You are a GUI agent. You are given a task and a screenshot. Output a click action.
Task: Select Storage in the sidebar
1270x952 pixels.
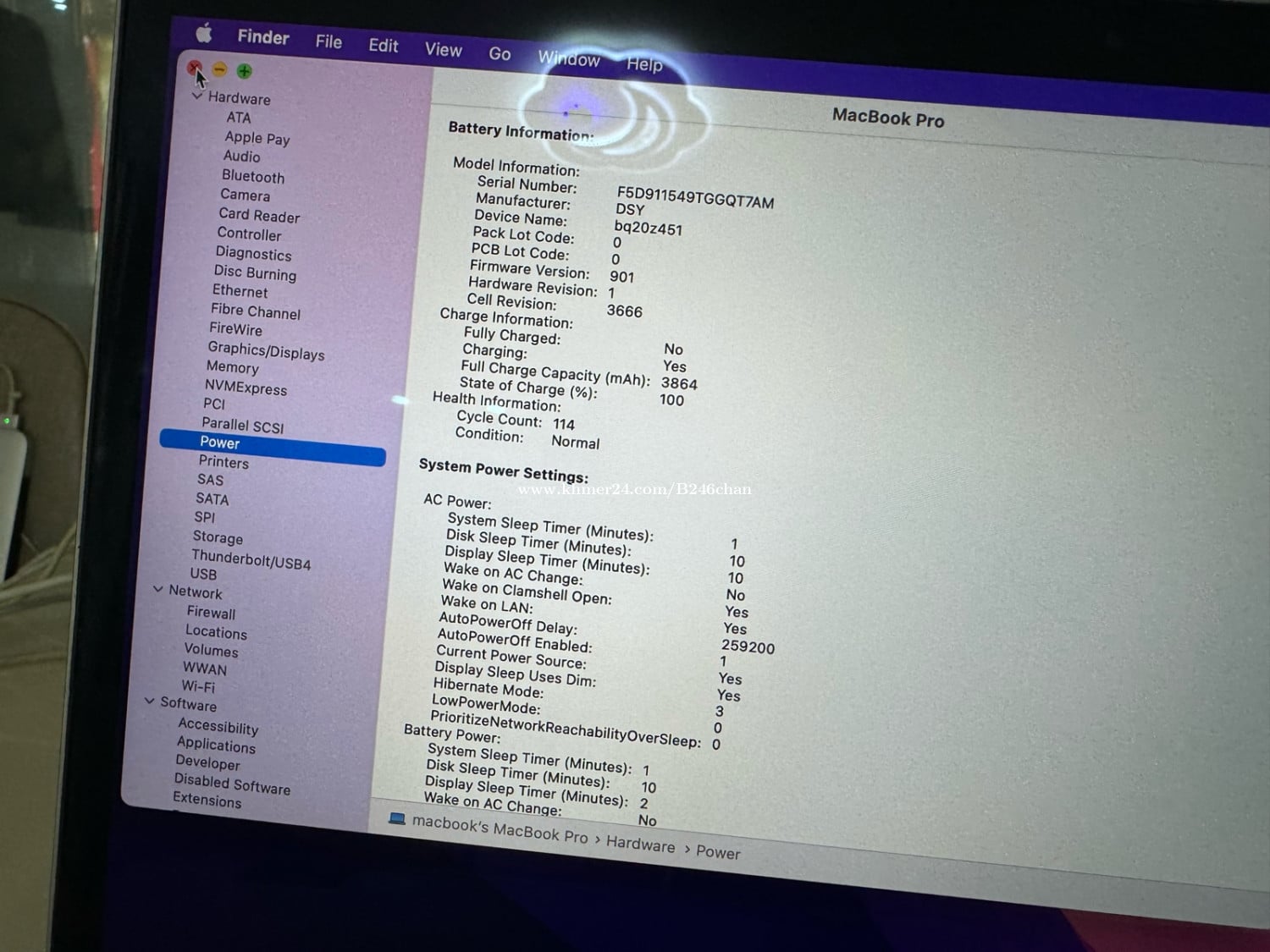(218, 537)
